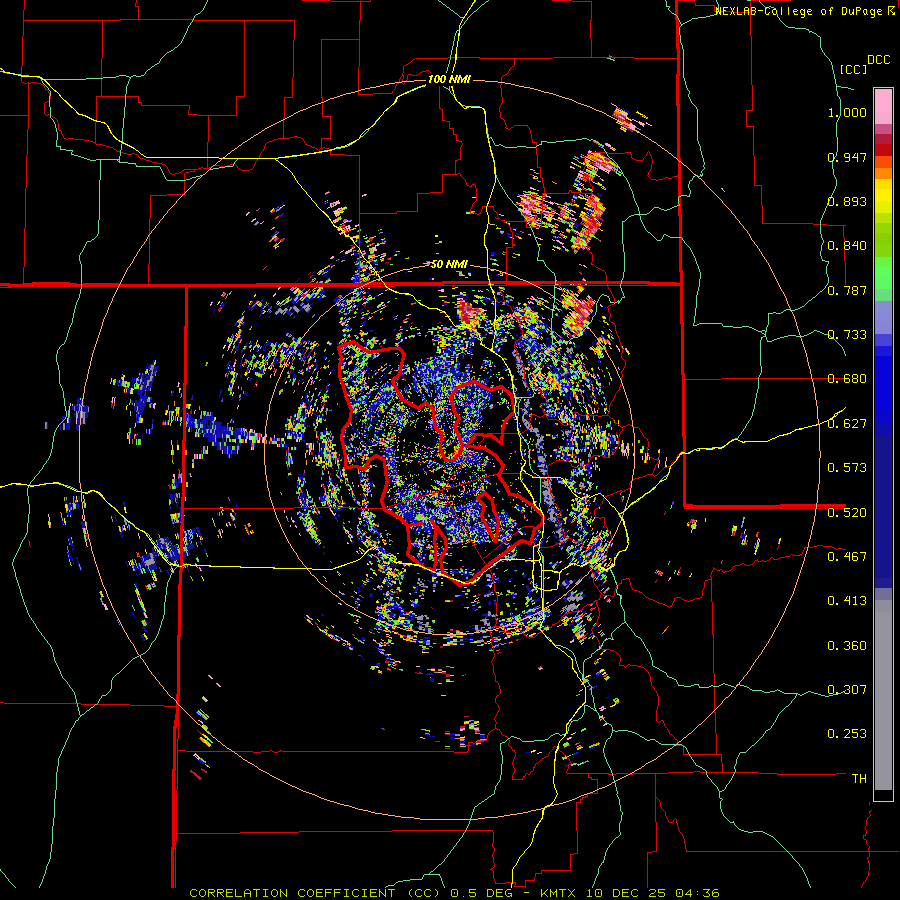Click the 0.520 scale value
Image resolution: width=900 pixels, height=900 pixels.
click(x=847, y=513)
